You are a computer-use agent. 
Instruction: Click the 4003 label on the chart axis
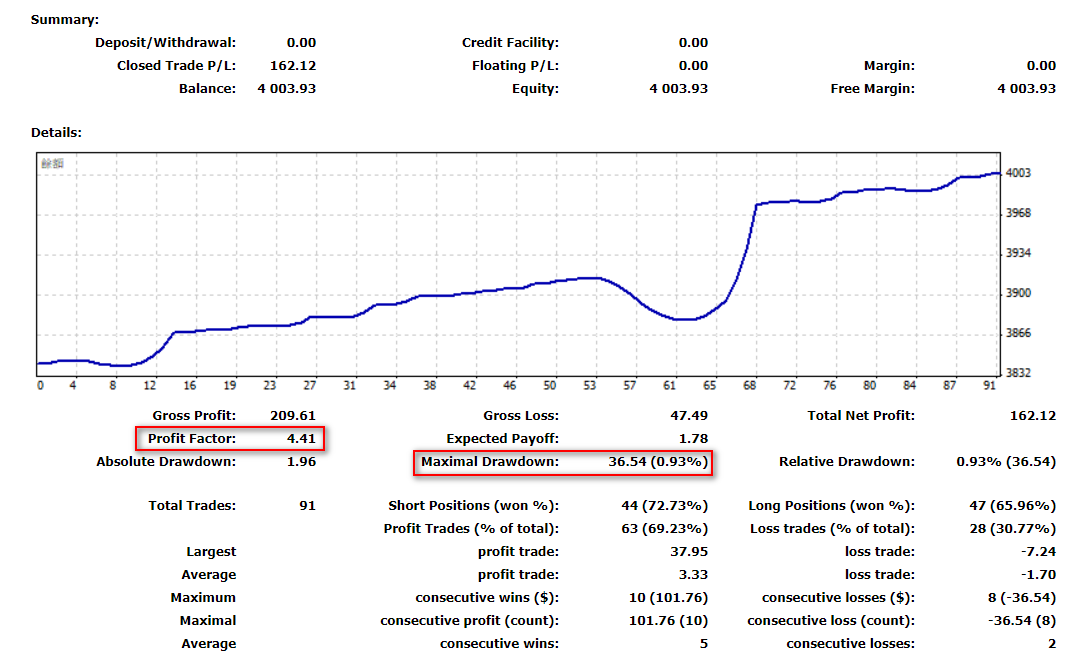[1018, 173]
